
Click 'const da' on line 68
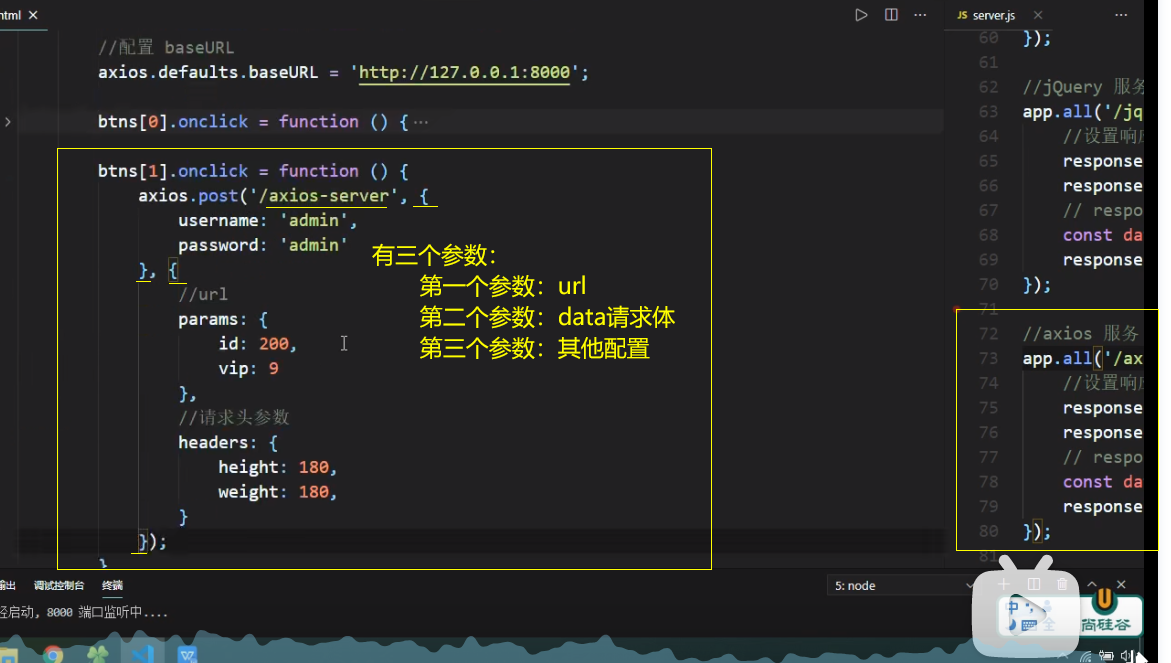click(1102, 235)
